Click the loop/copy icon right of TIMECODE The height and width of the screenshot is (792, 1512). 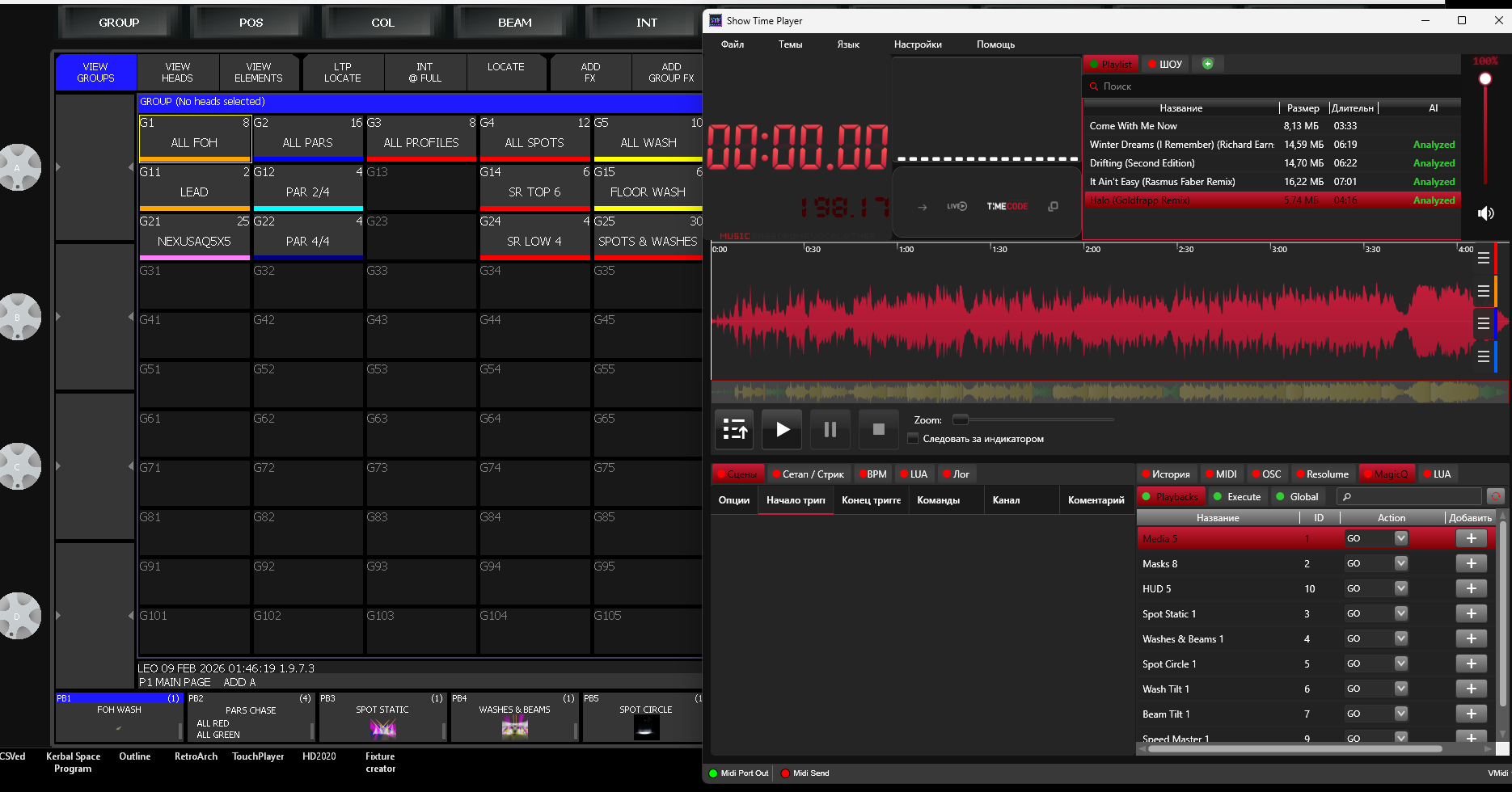click(1053, 206)
